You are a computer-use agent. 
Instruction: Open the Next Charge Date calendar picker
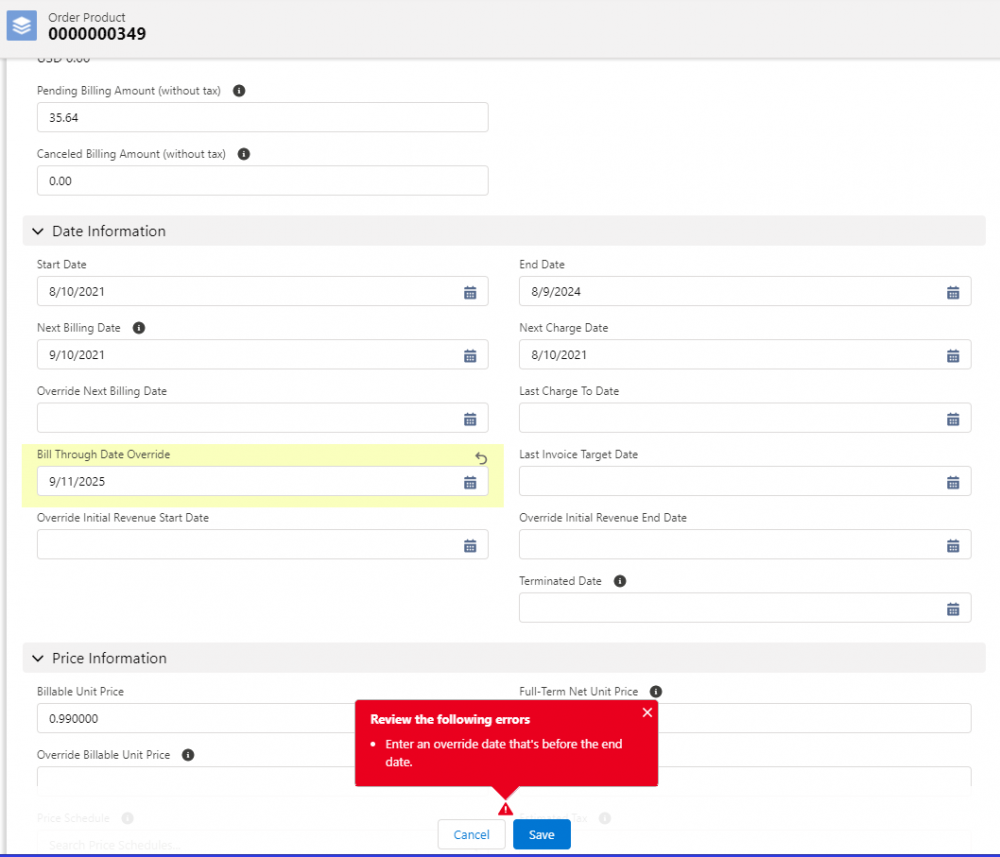coord(953,355)
